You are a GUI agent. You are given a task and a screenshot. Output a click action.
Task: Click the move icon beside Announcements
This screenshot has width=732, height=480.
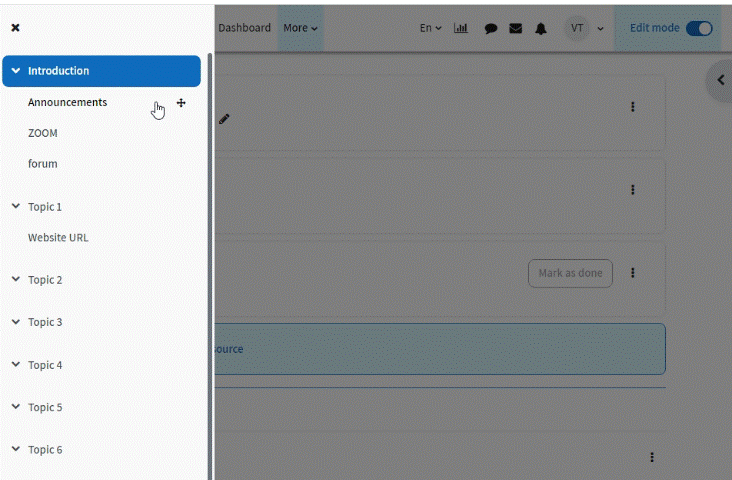pos(181,103)
